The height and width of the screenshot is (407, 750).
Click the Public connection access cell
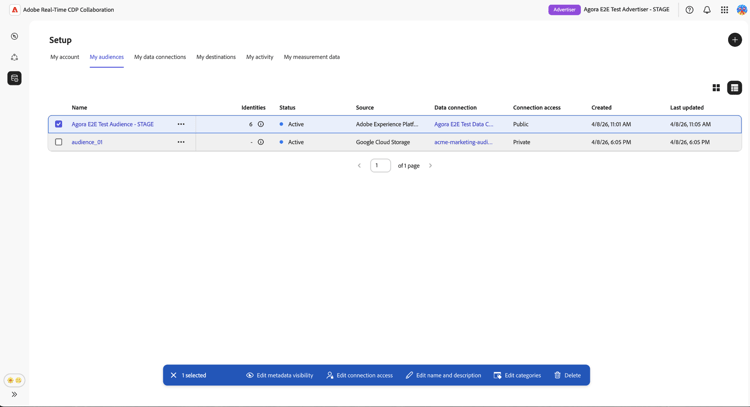(x=520, y=124)
